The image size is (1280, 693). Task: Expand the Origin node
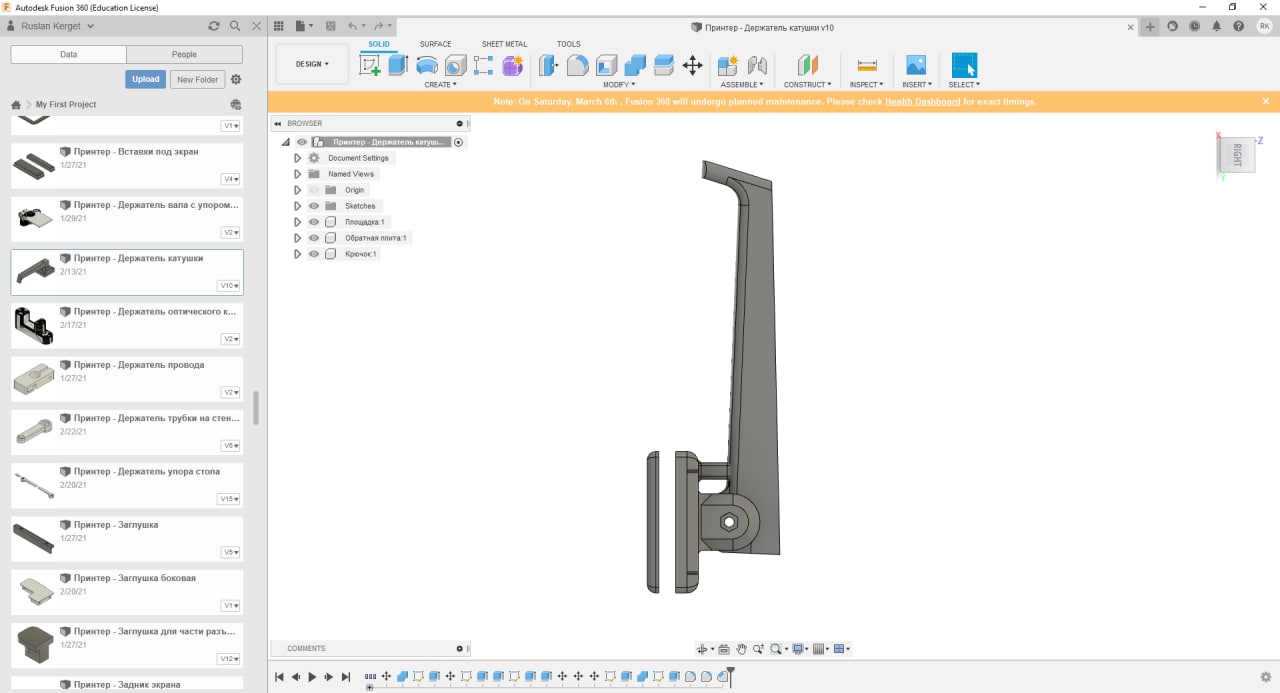[x=297, y=190]
